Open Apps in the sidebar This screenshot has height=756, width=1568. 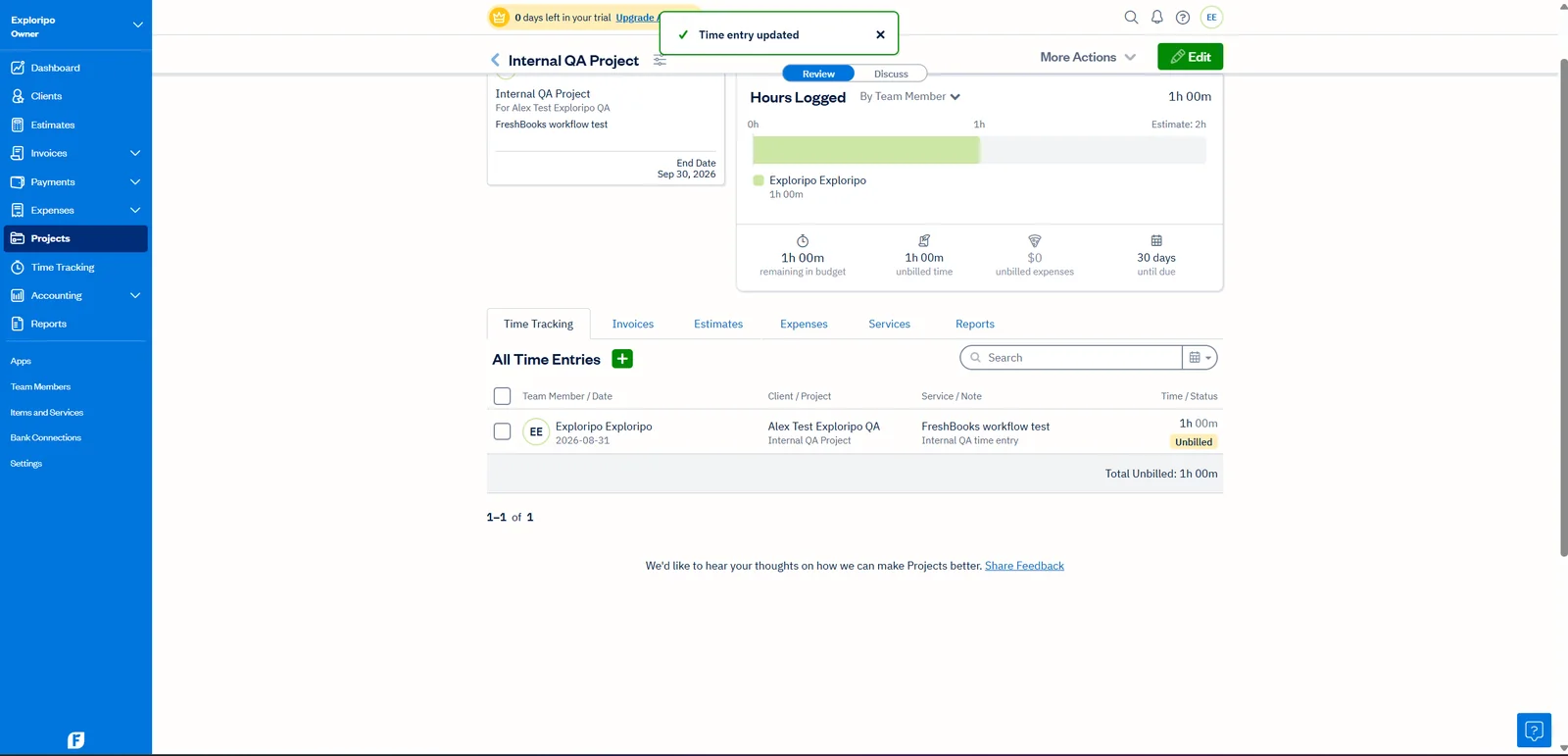(x=21, y=361)
